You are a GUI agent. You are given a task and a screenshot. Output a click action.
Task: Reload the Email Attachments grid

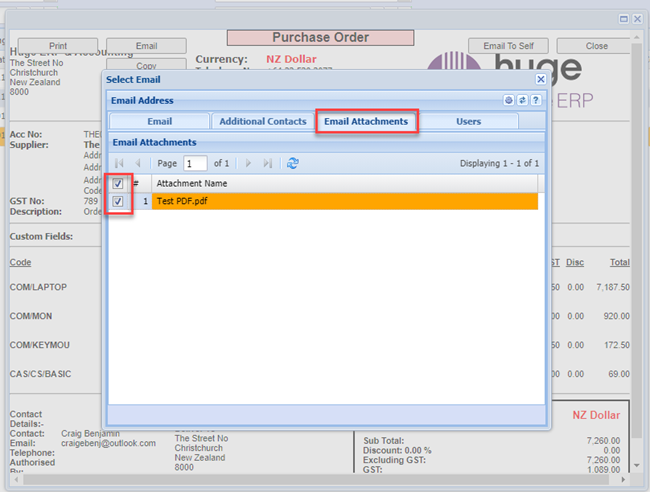click(292, 163)
